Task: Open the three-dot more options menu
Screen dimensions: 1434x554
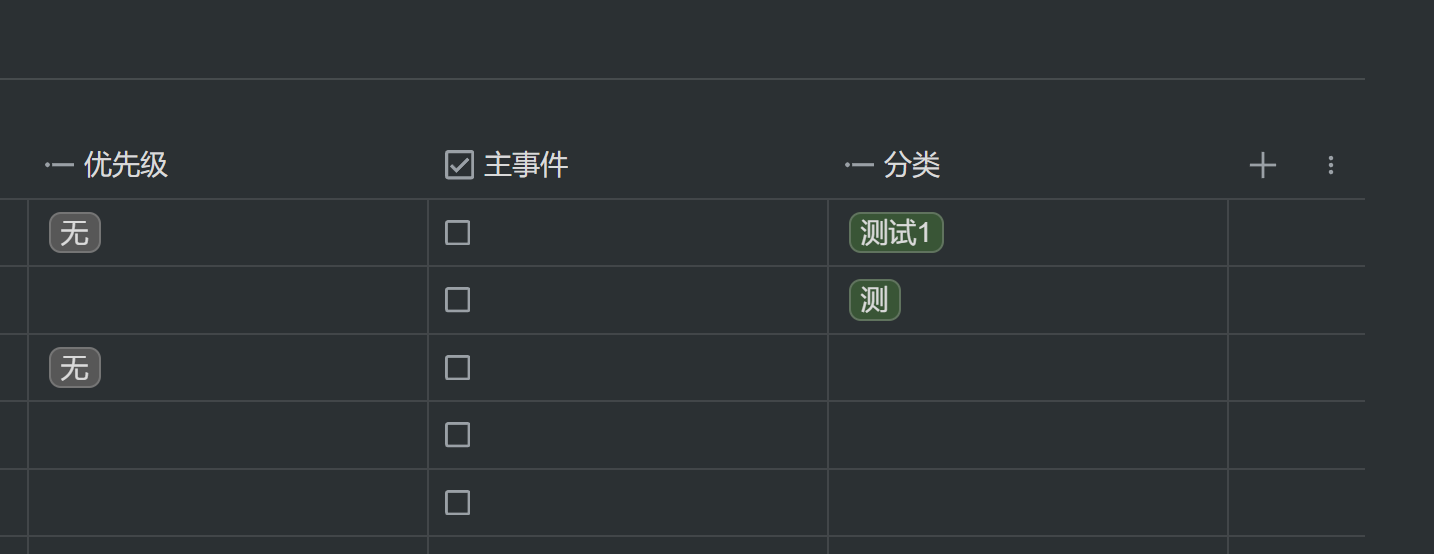Action: (1330, 165)
